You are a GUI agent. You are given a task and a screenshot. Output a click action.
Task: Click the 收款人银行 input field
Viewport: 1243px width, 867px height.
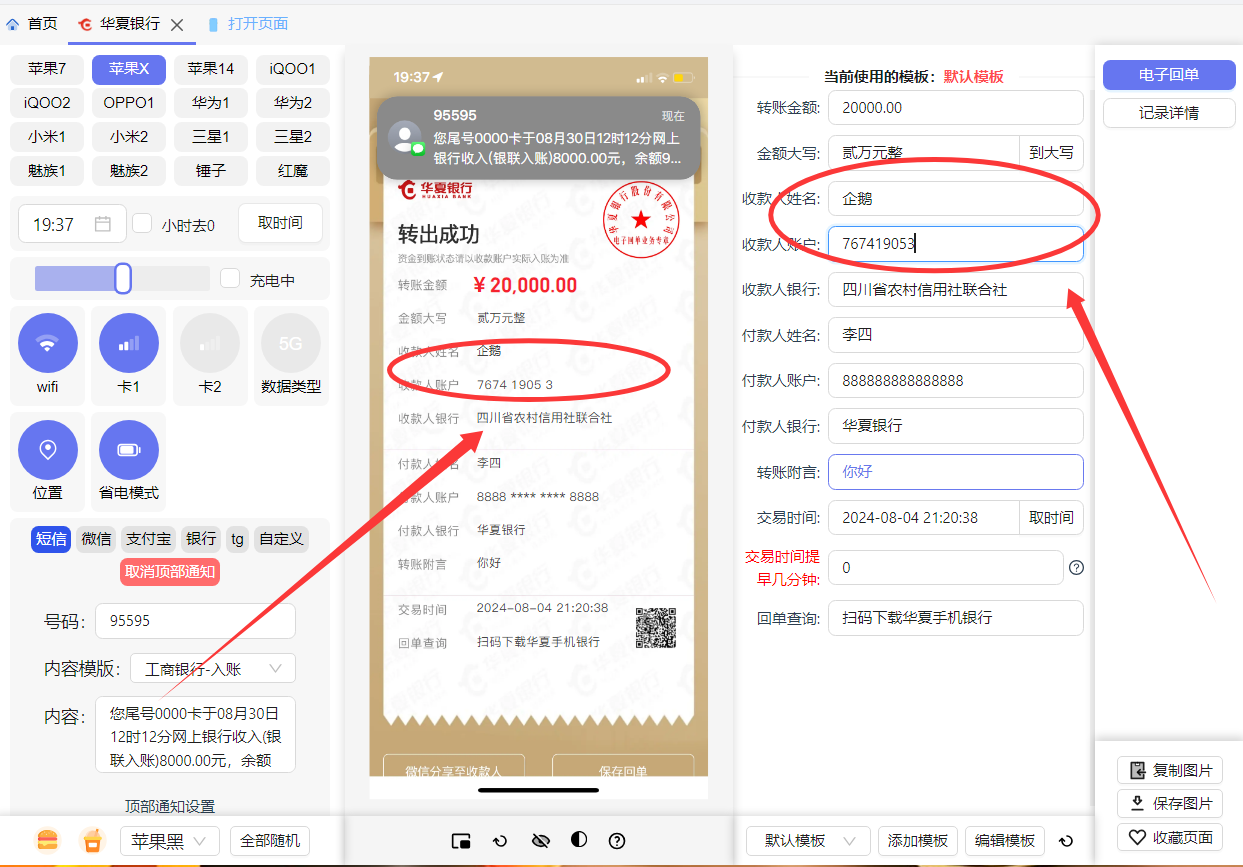click(956, 290)
